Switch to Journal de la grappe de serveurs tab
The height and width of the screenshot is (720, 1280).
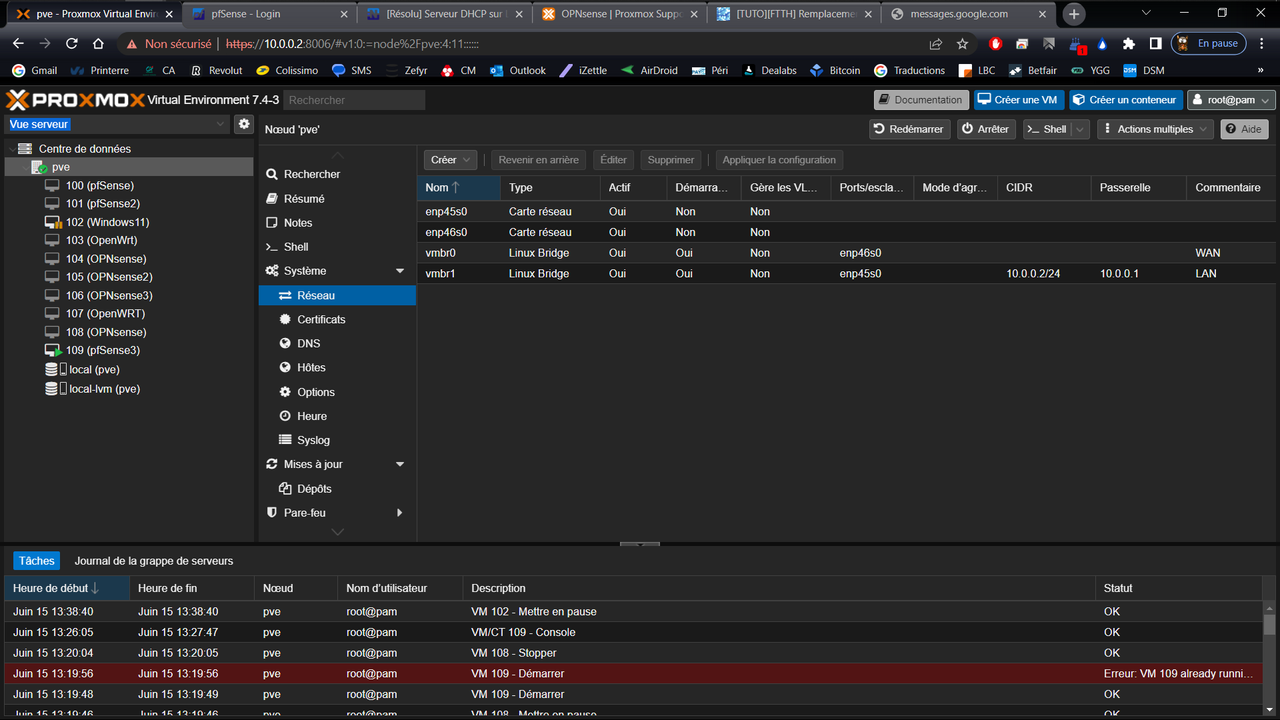click(x=154, y=561)
